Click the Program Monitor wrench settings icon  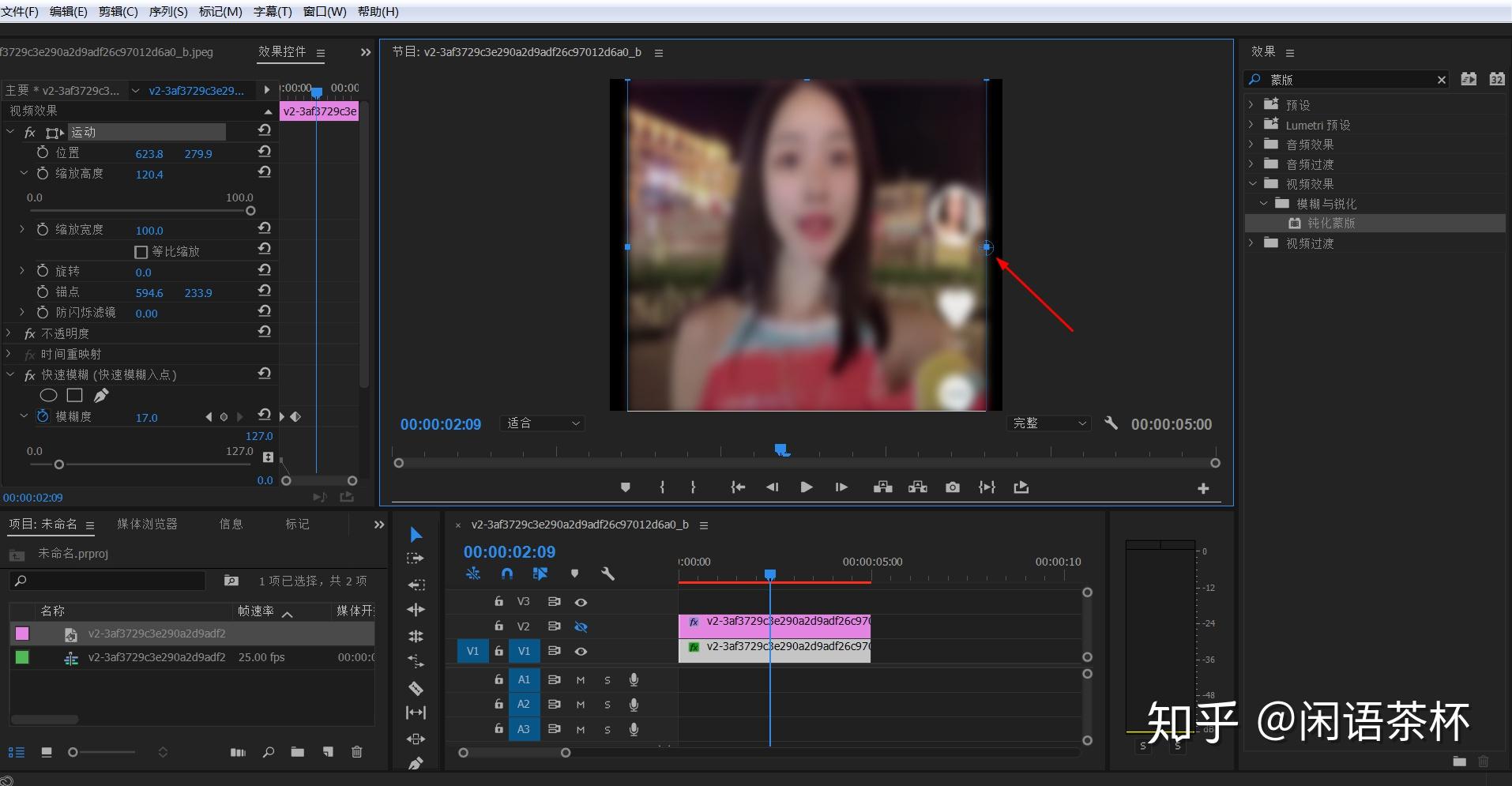tap(1111, 423)
